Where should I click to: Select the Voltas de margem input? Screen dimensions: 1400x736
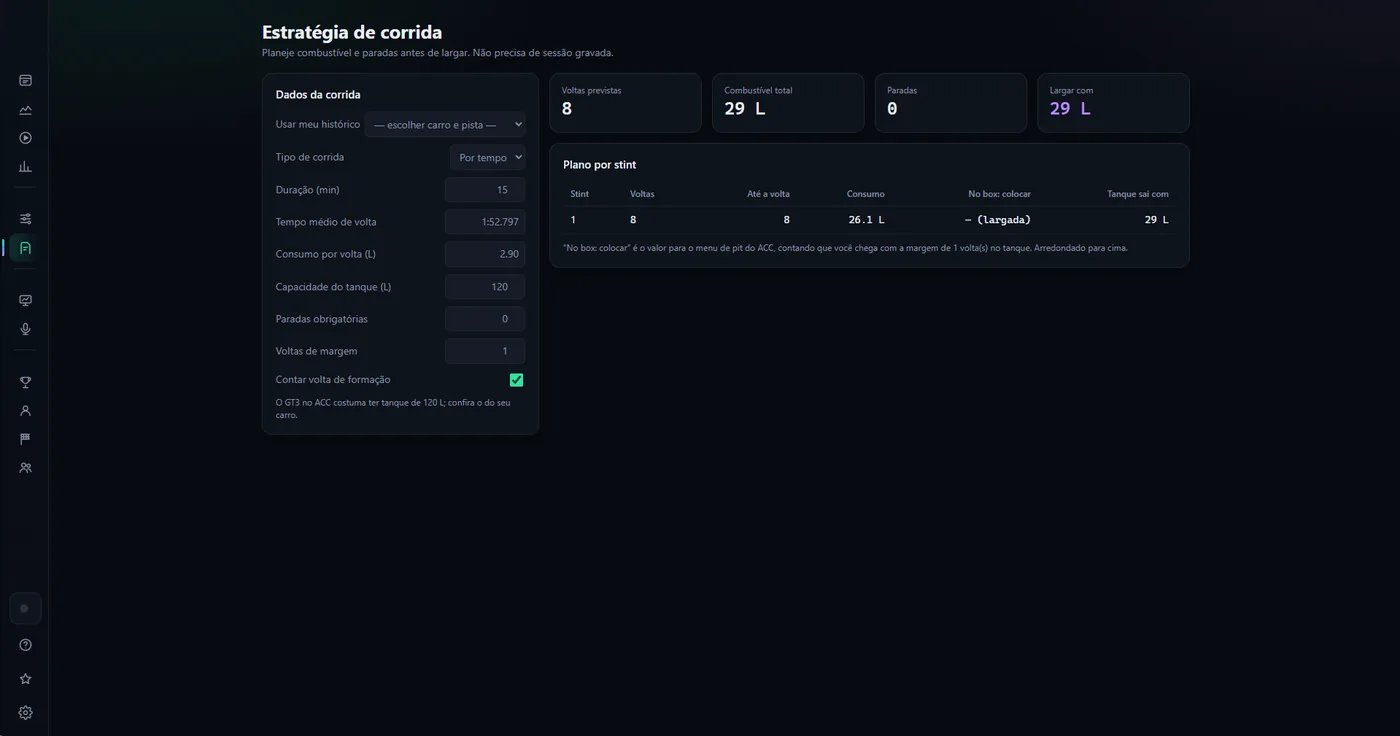click(x=485, y=351)
